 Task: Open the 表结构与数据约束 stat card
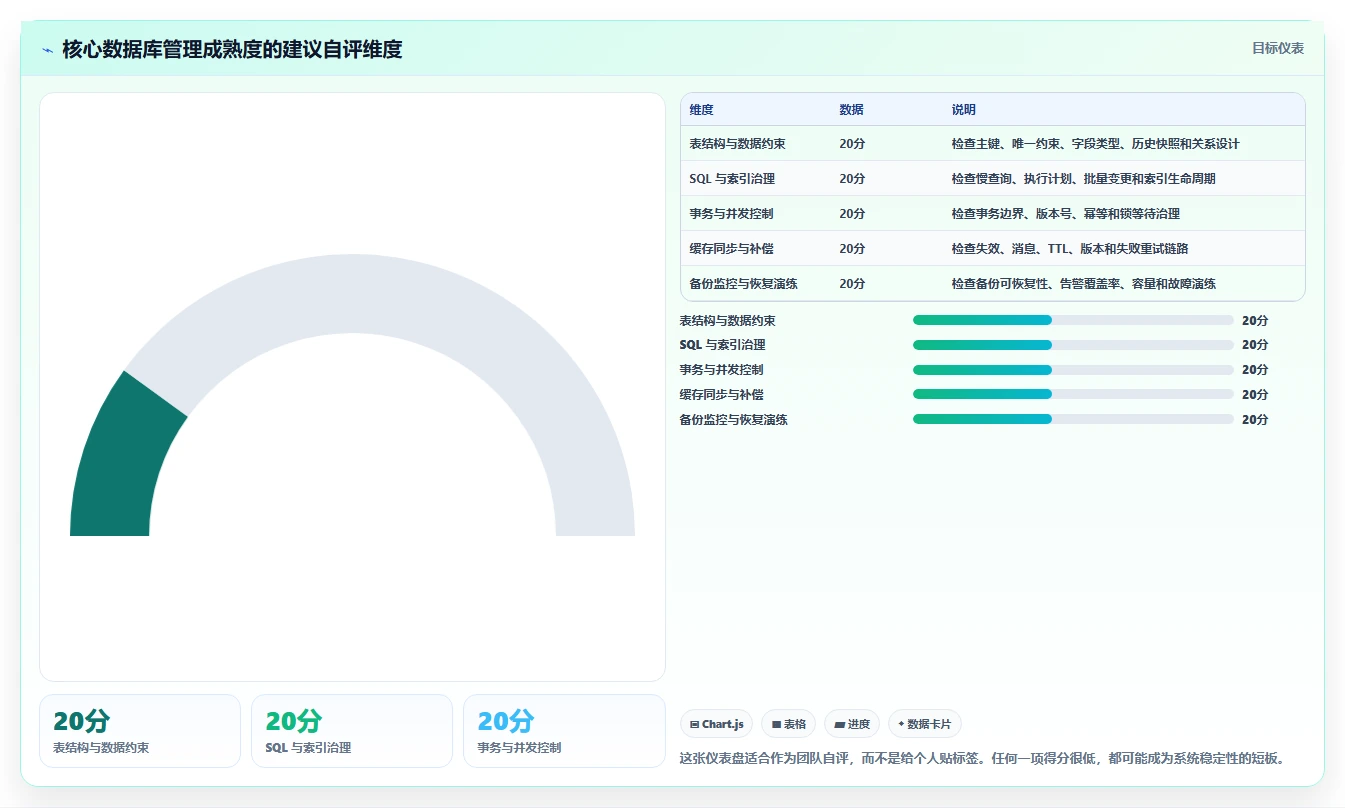pyautogui.click(x=140, y=731)
